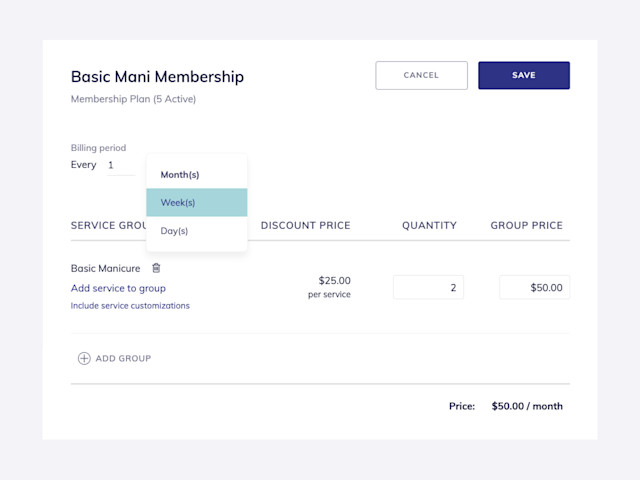The image size is (640, 480).
Task: Open the Add service to group link
Action: click(118, 288)
